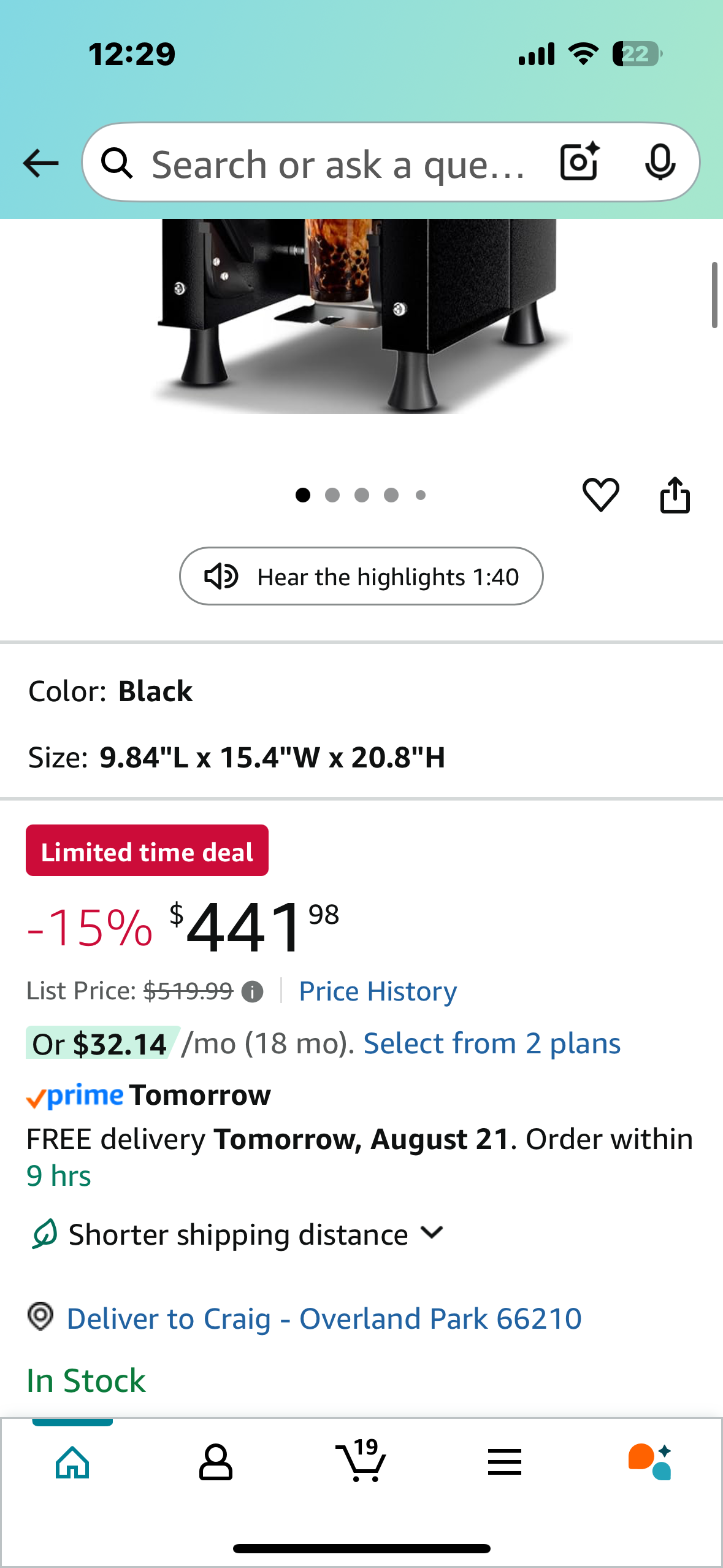This screenshot has width=723, height=1568.
Task: Open the hamburger menu tab
Action: pos(505,1462)
